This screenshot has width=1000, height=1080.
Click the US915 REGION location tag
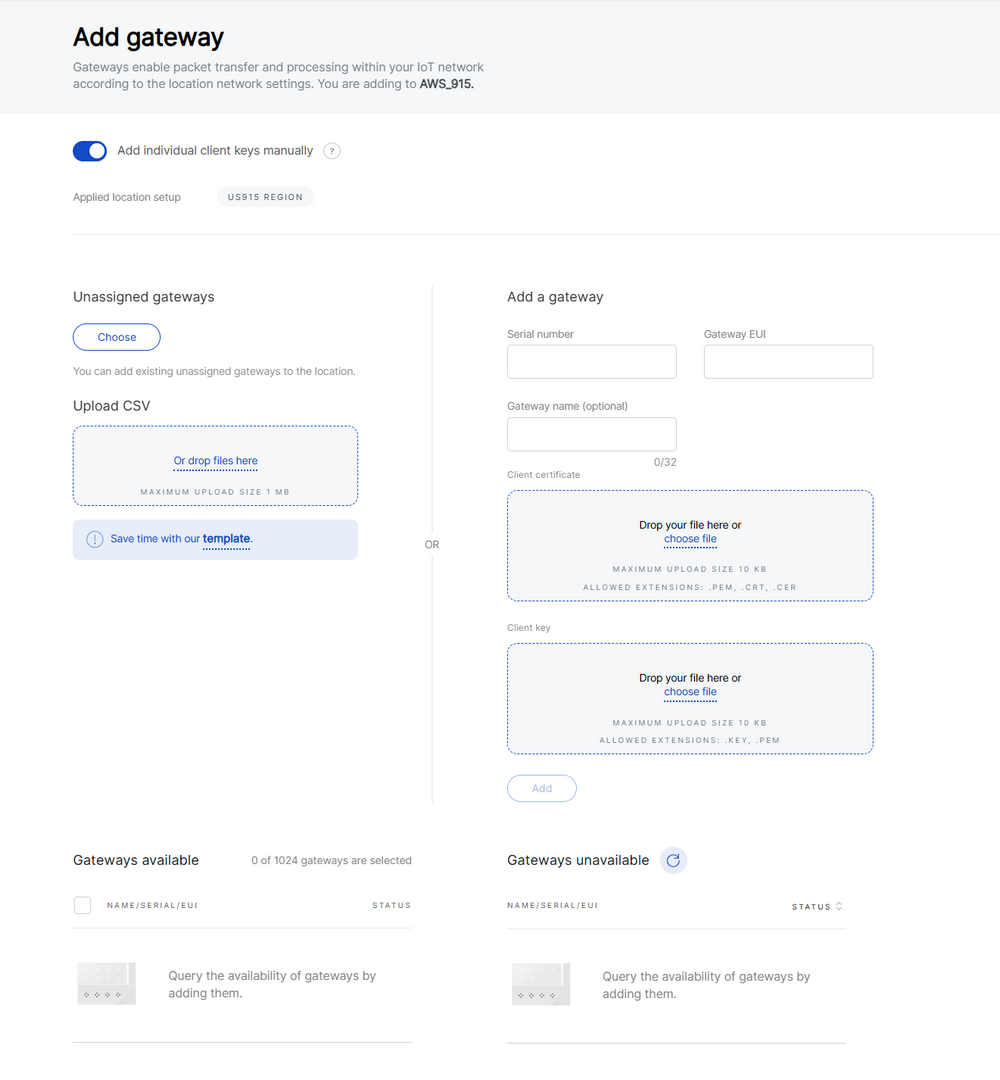pos(265,197)
